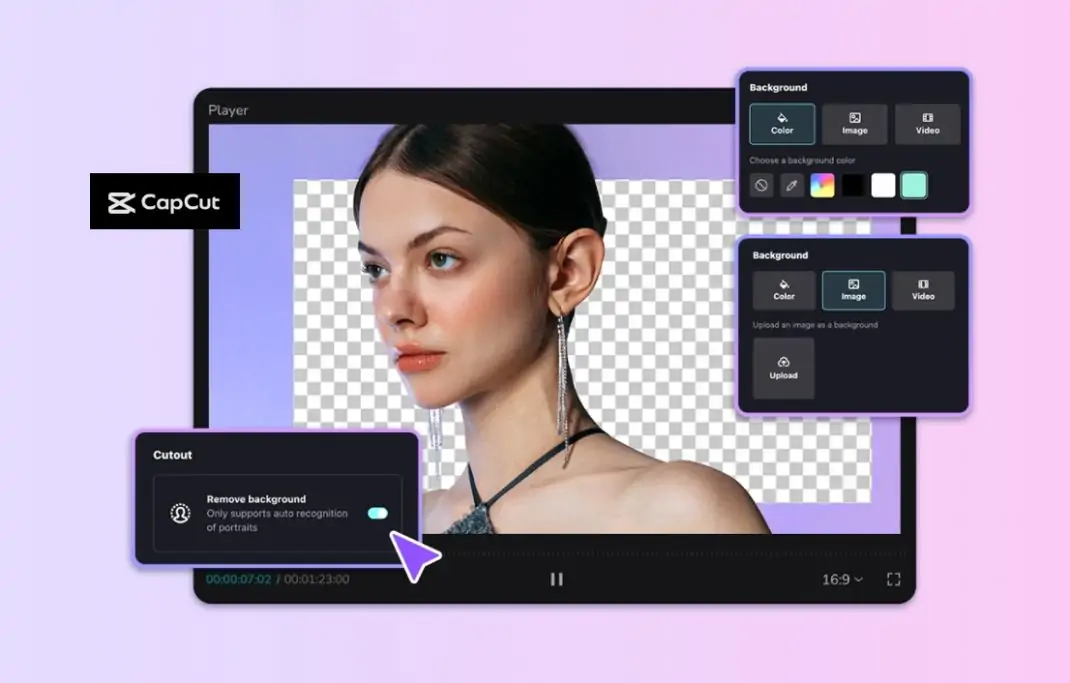Click the Player title label
Screen dimensions: 1070x683
[x=228, y=110]
